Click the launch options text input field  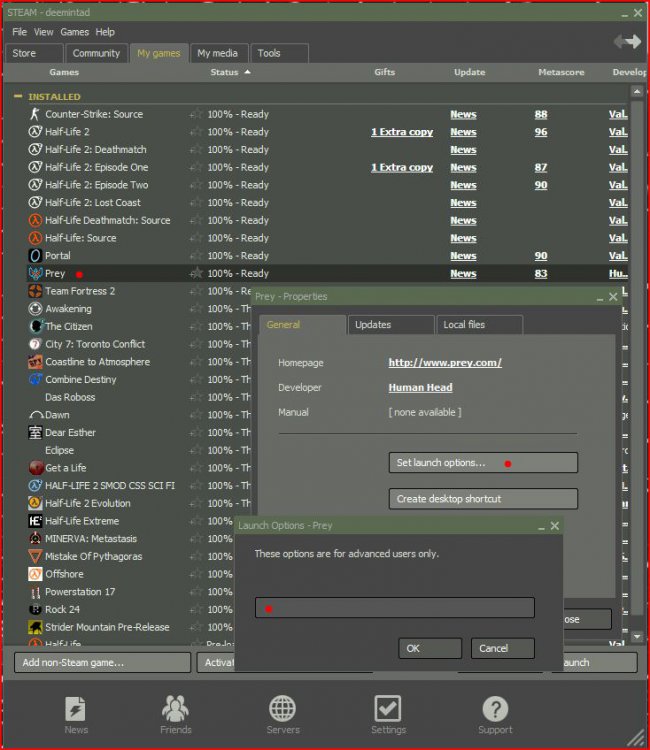(395, 608)
